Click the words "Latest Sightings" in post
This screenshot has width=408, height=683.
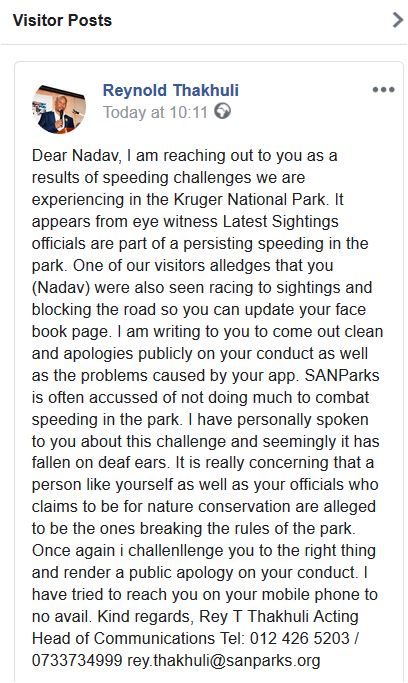coord(281,222)
